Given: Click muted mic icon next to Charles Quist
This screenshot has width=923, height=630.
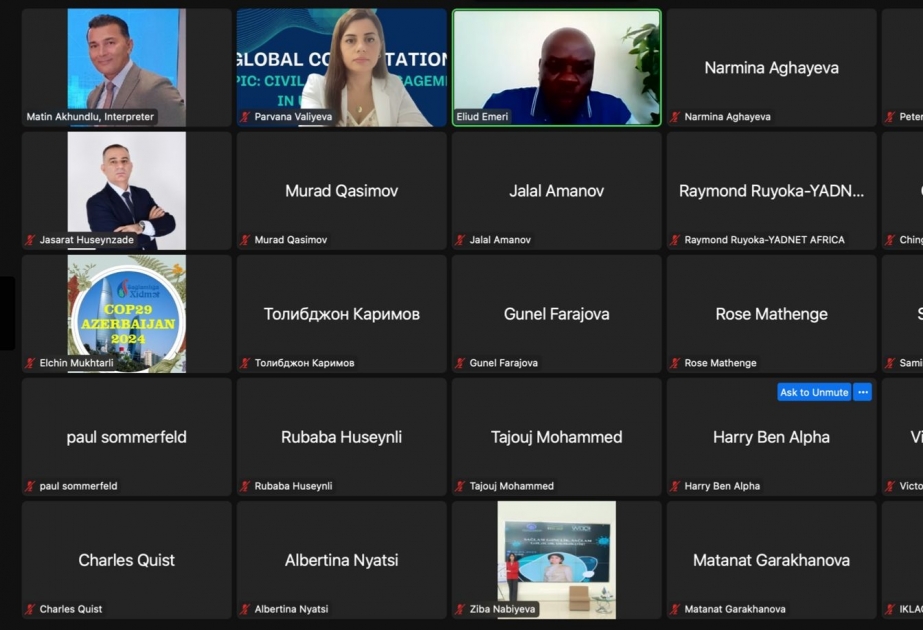Looking at the screenshot, I should 30,609.
